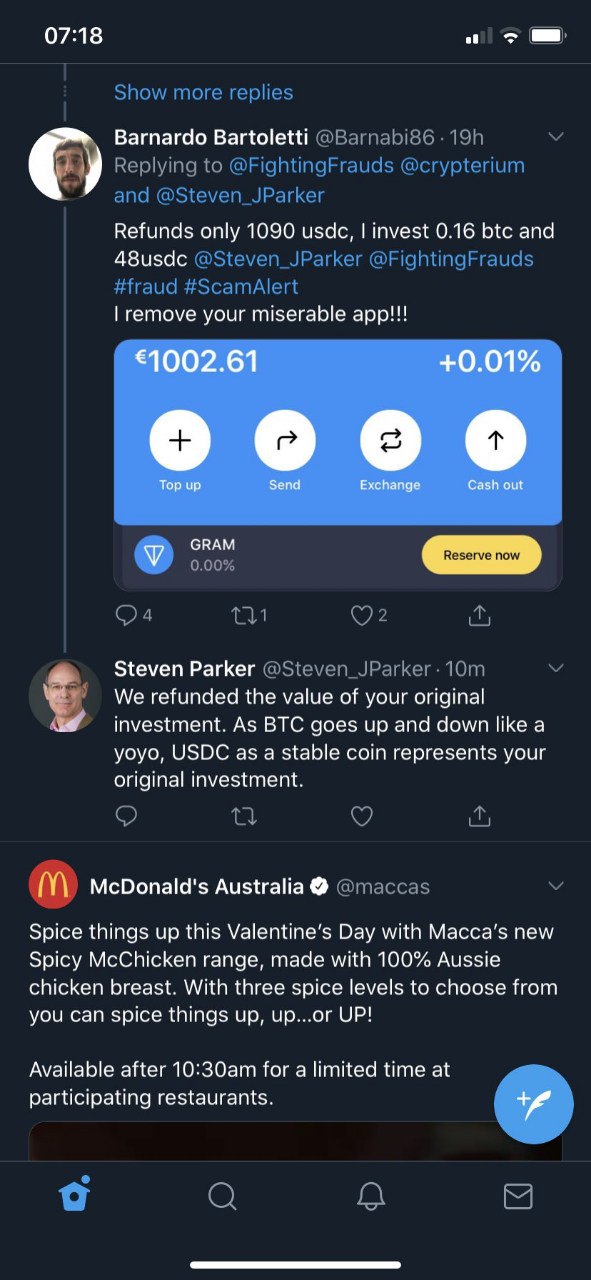Open McDonald's Australia profile avatar
Screen dimensions: 591x1280
click(x=53, y=884)
